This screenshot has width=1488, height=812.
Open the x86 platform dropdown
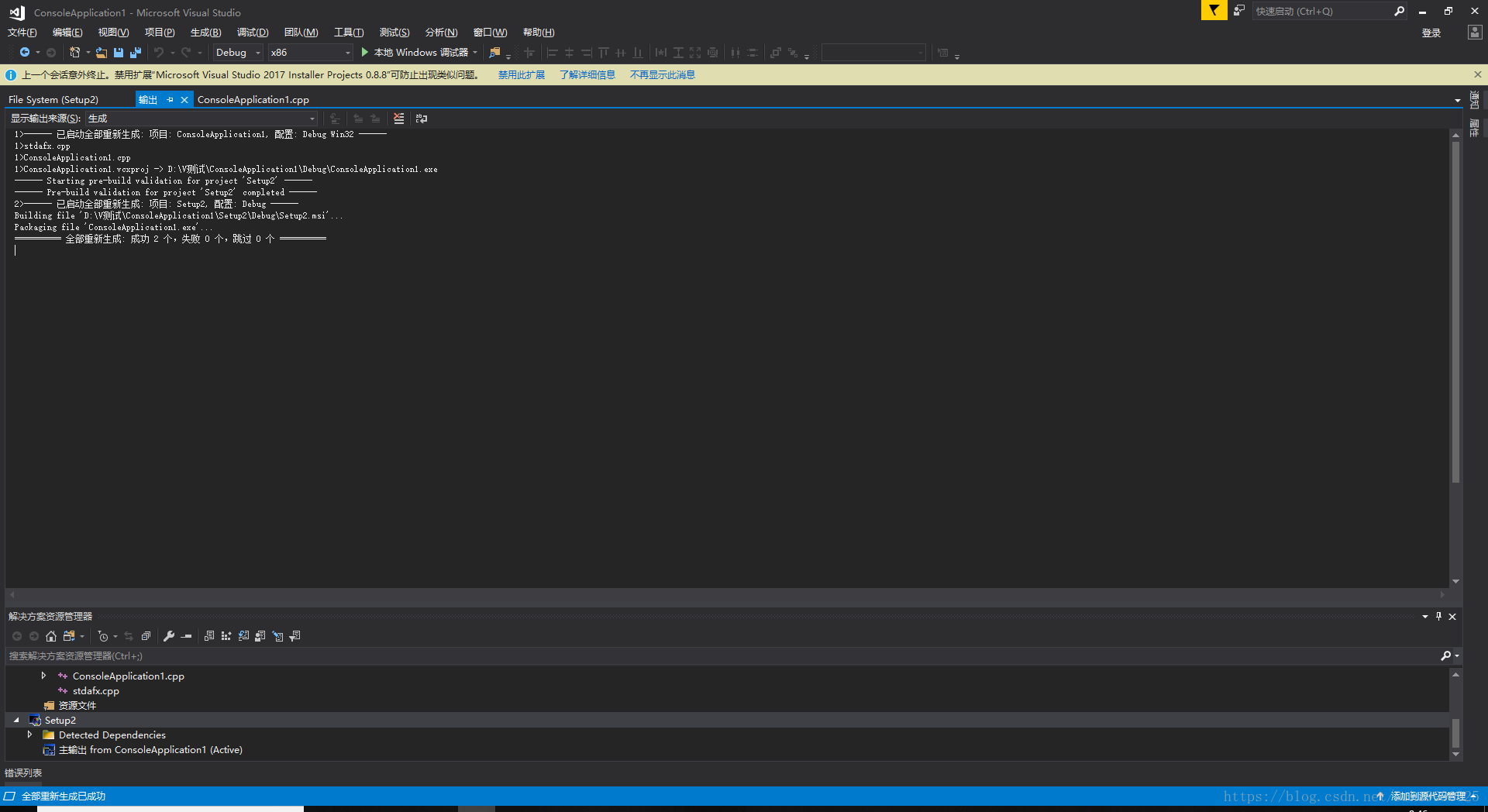(310, 53)
